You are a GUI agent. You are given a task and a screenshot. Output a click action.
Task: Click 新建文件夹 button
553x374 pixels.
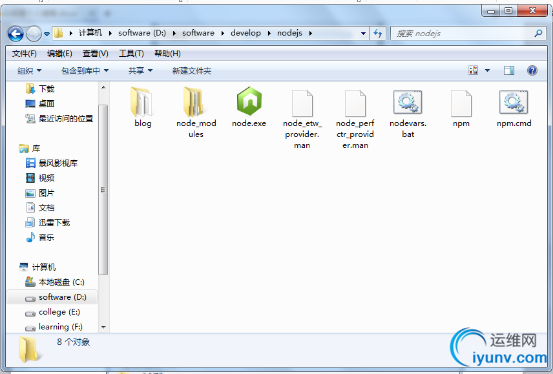point(192,71)
